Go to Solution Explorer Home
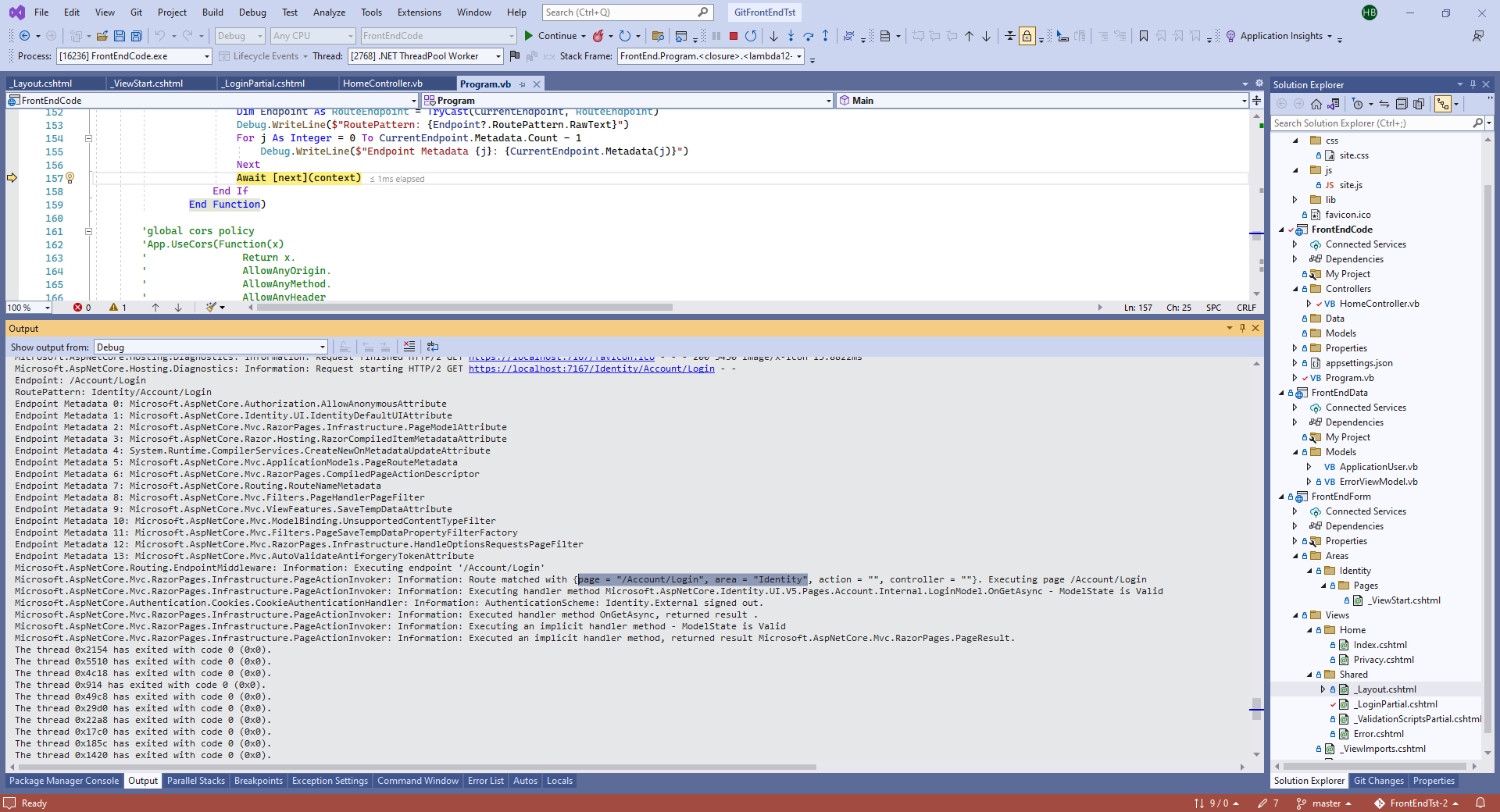Viewport: 1500px width, 812px height. pos(1316,104)
